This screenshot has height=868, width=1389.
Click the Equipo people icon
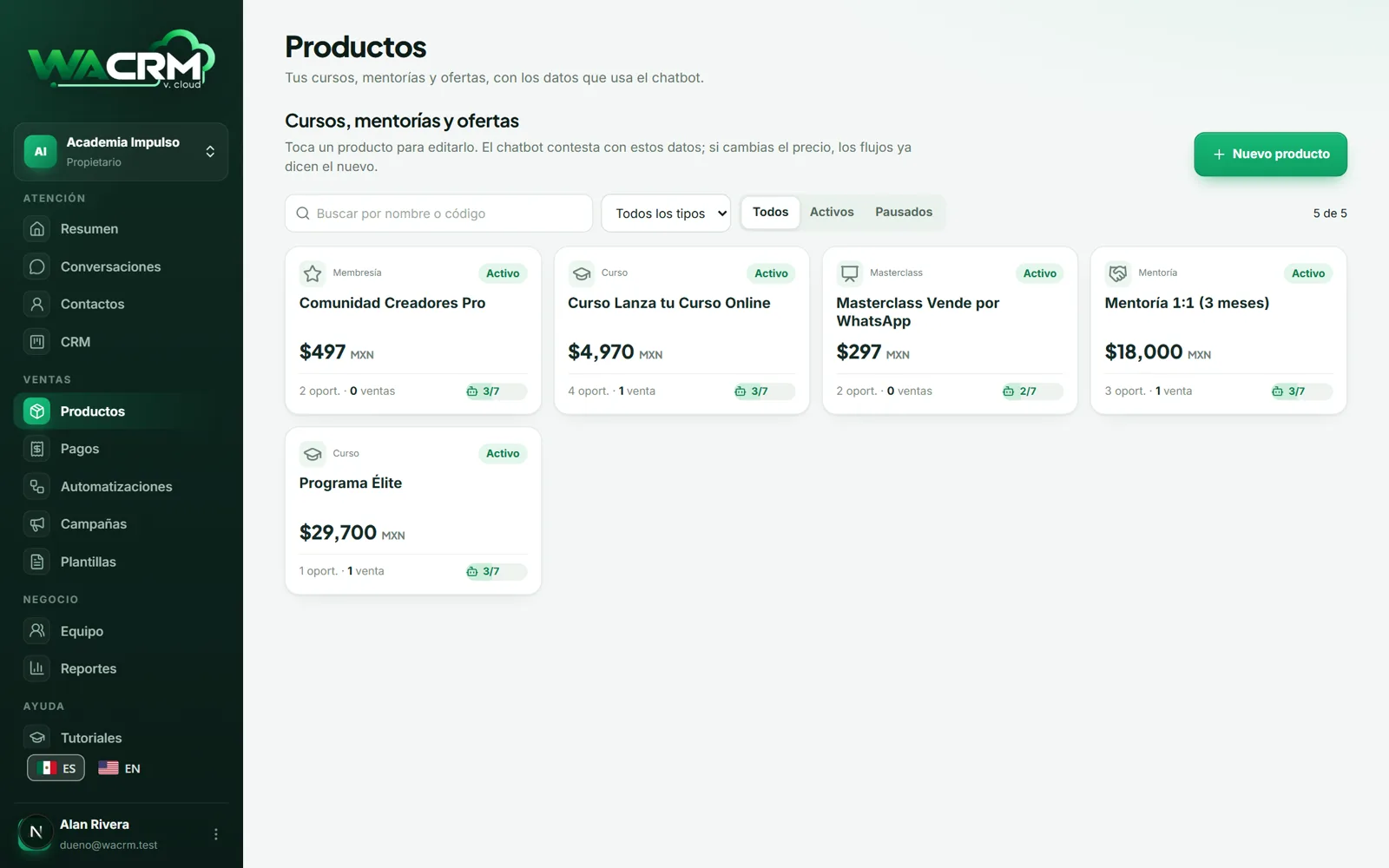point(37,631)
